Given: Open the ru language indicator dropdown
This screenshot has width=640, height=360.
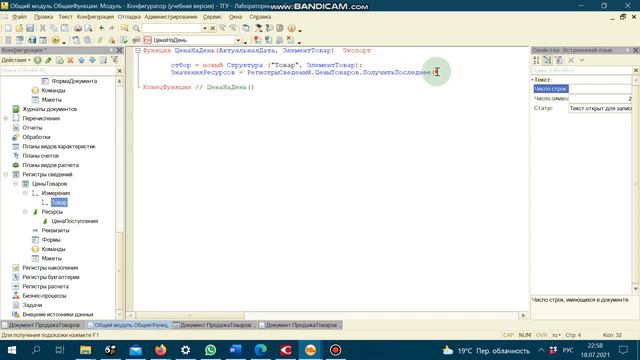Looking at the screenshot, I should (x=556, y=335).
